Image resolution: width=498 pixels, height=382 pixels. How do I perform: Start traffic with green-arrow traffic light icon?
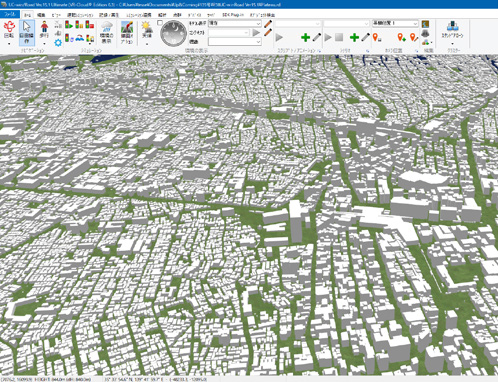[x=69, y=25]
